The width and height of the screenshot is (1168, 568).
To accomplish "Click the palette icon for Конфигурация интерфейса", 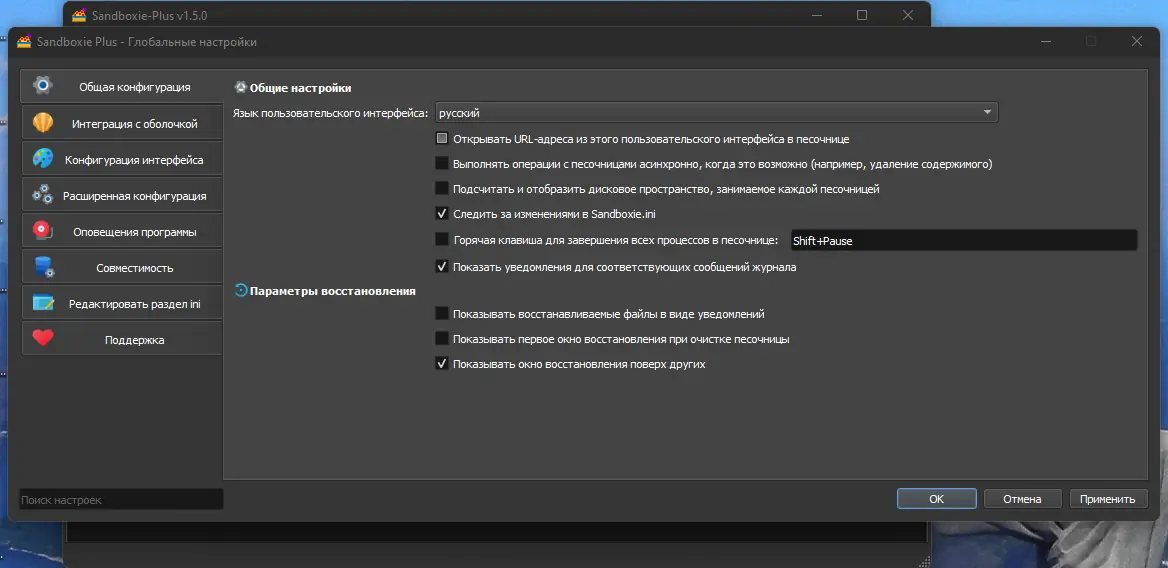I will 43,159.
